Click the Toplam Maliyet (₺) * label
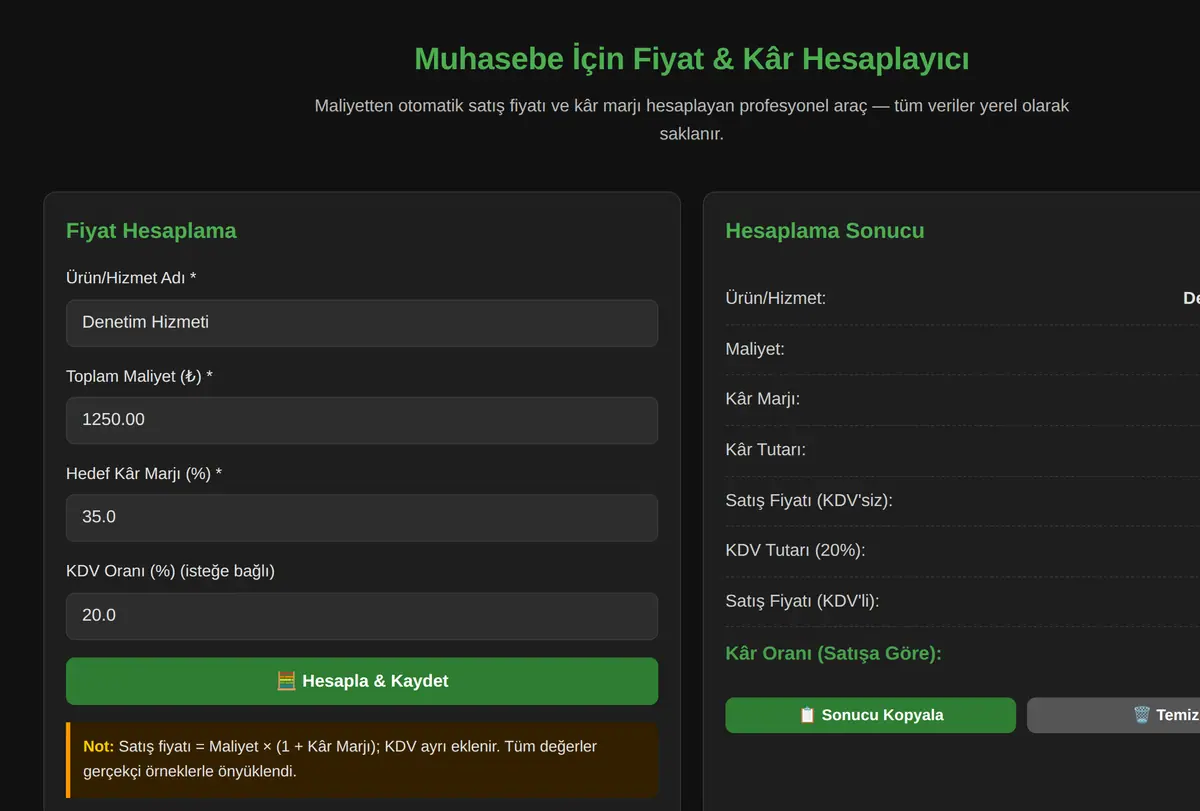Viewport: 1200px width, 811px height. pyautogui.click(x=140, y=376)
